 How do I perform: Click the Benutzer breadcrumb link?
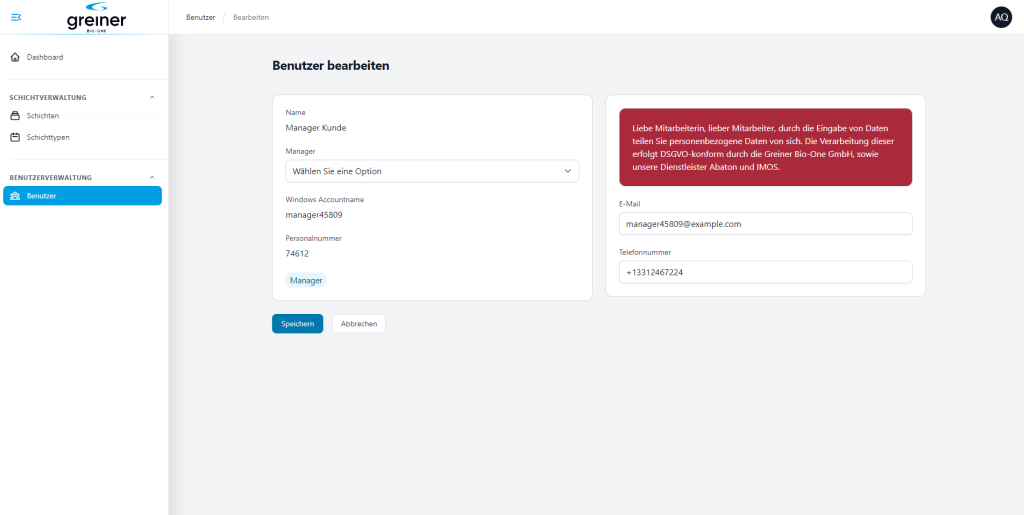pos(200,18)
